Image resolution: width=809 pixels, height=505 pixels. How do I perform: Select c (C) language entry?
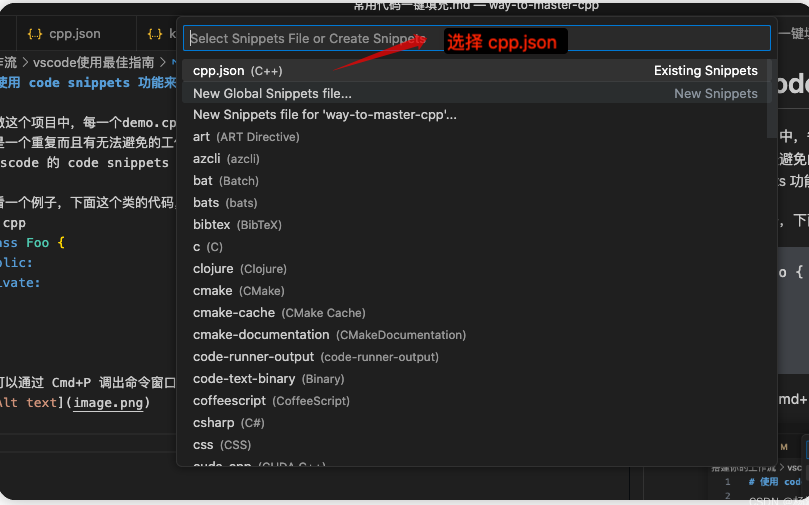tap(475, 247)
